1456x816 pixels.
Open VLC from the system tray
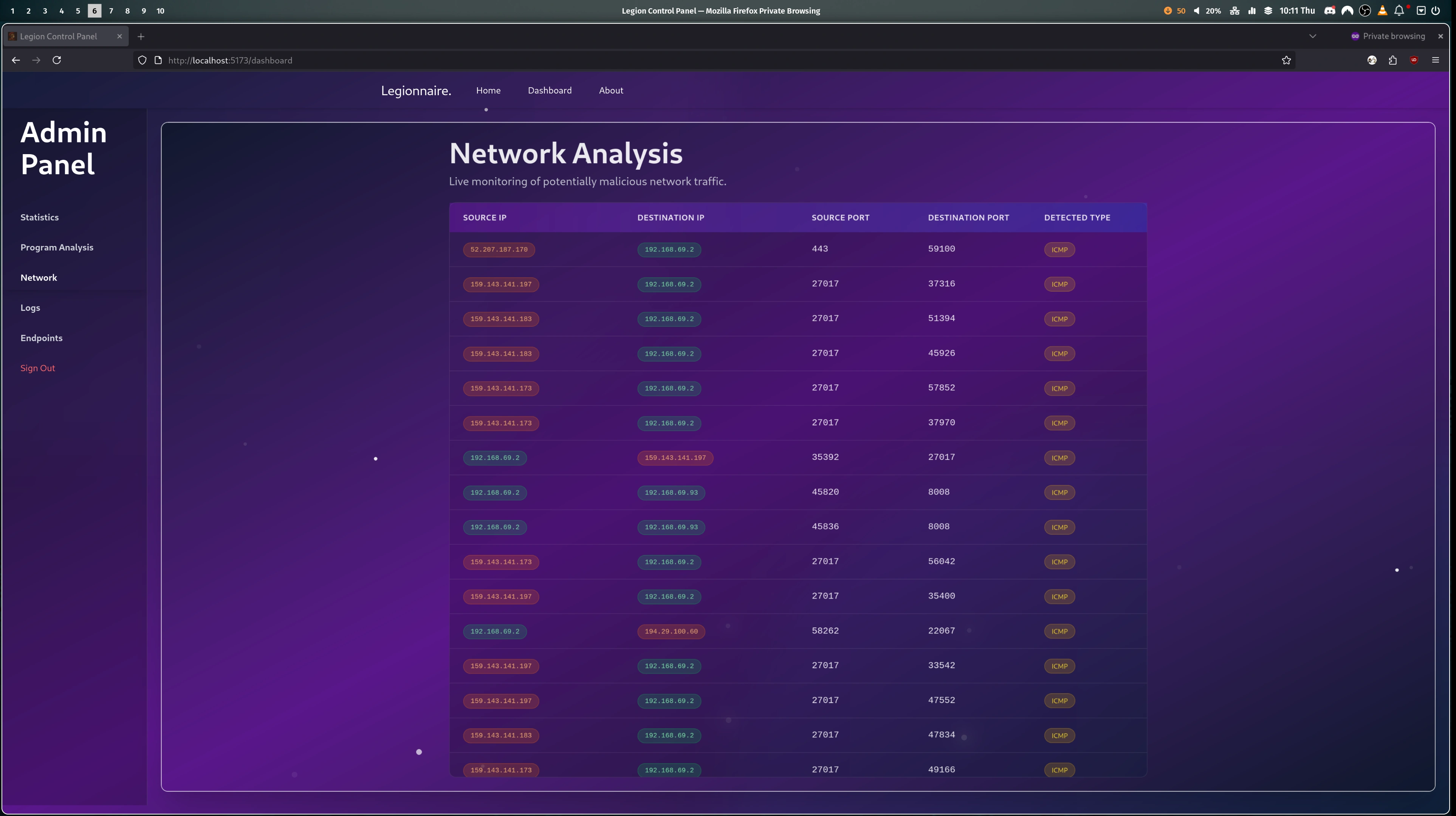tap(1383, 11)
